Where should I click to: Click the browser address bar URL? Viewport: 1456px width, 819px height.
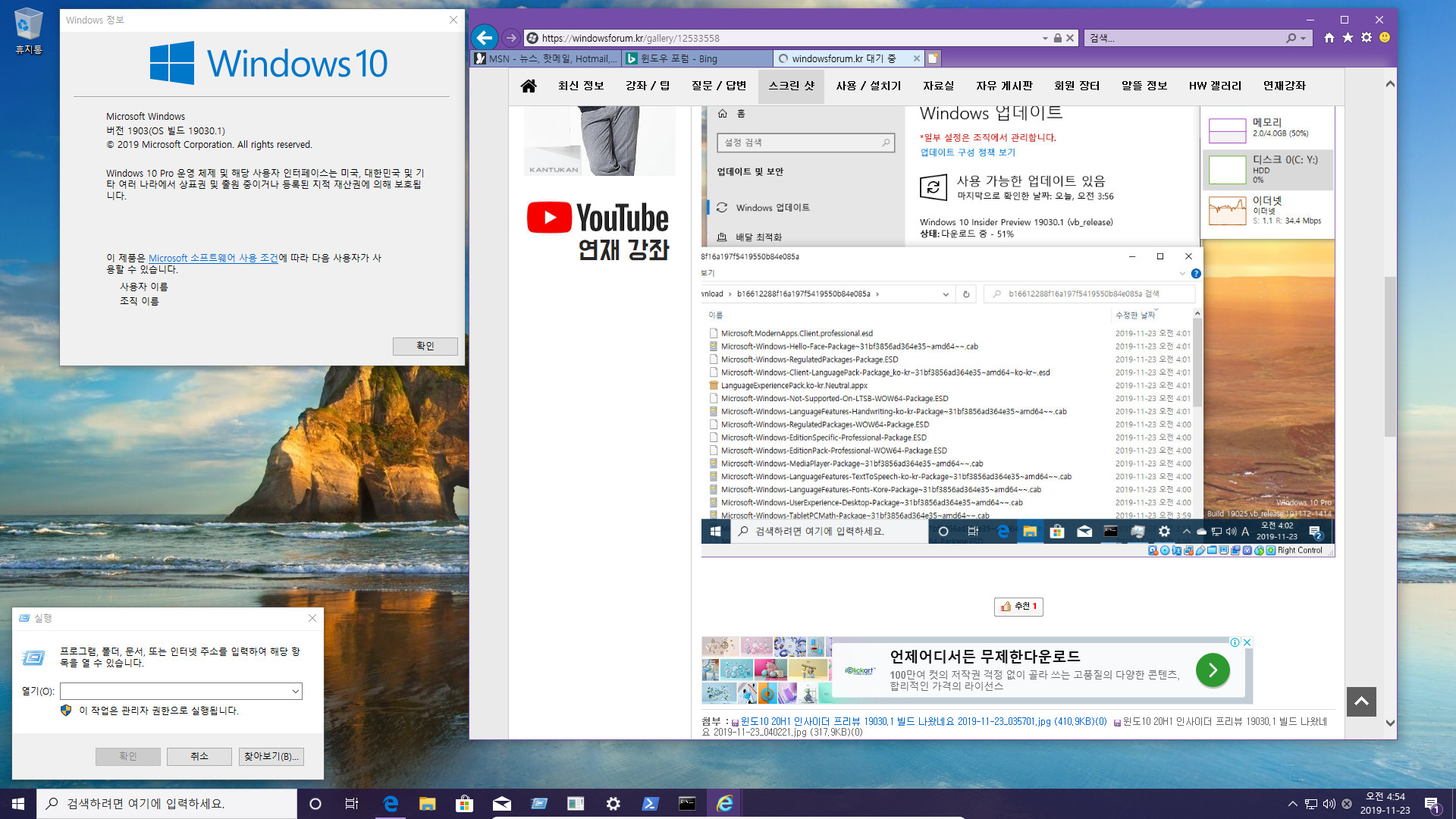pos(630,38)
